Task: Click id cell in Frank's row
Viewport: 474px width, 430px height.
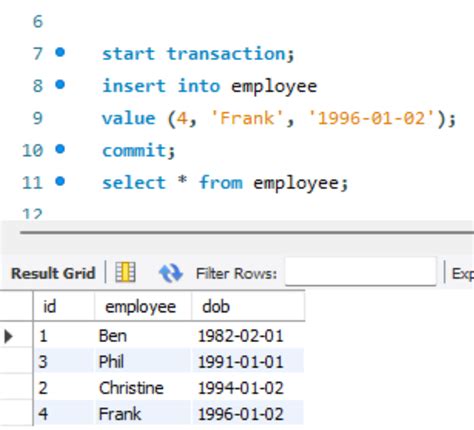Action: tap(64, 414)
